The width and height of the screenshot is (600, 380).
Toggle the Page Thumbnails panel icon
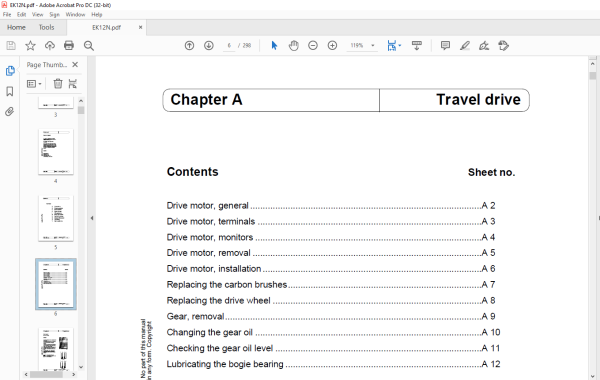coord(10,71)
